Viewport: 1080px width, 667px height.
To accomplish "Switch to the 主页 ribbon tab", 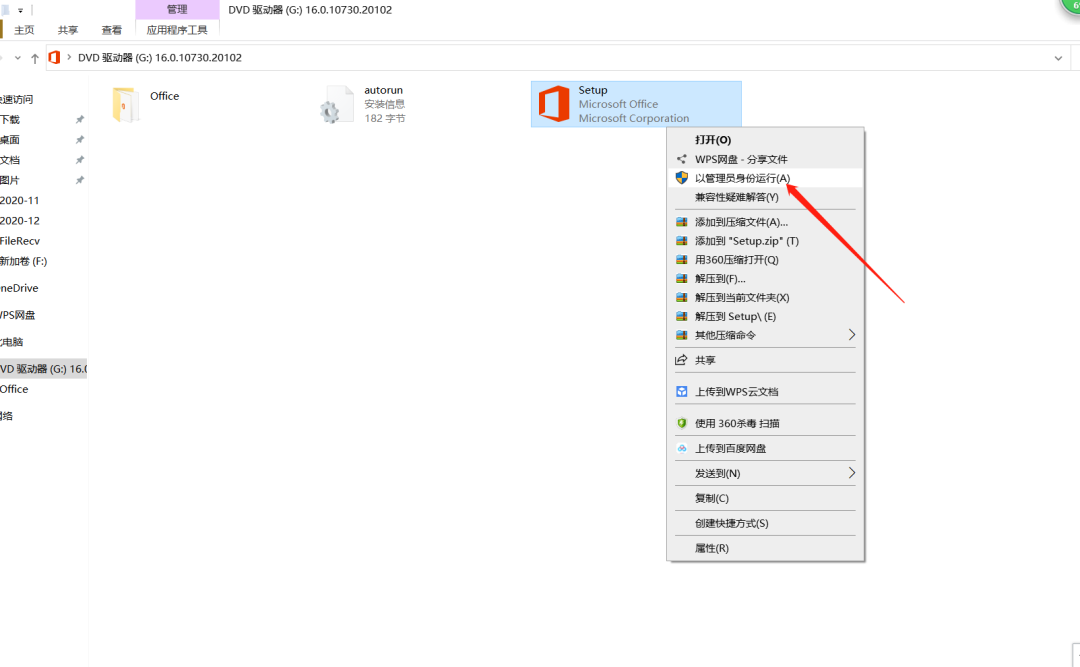I will 24,30.
